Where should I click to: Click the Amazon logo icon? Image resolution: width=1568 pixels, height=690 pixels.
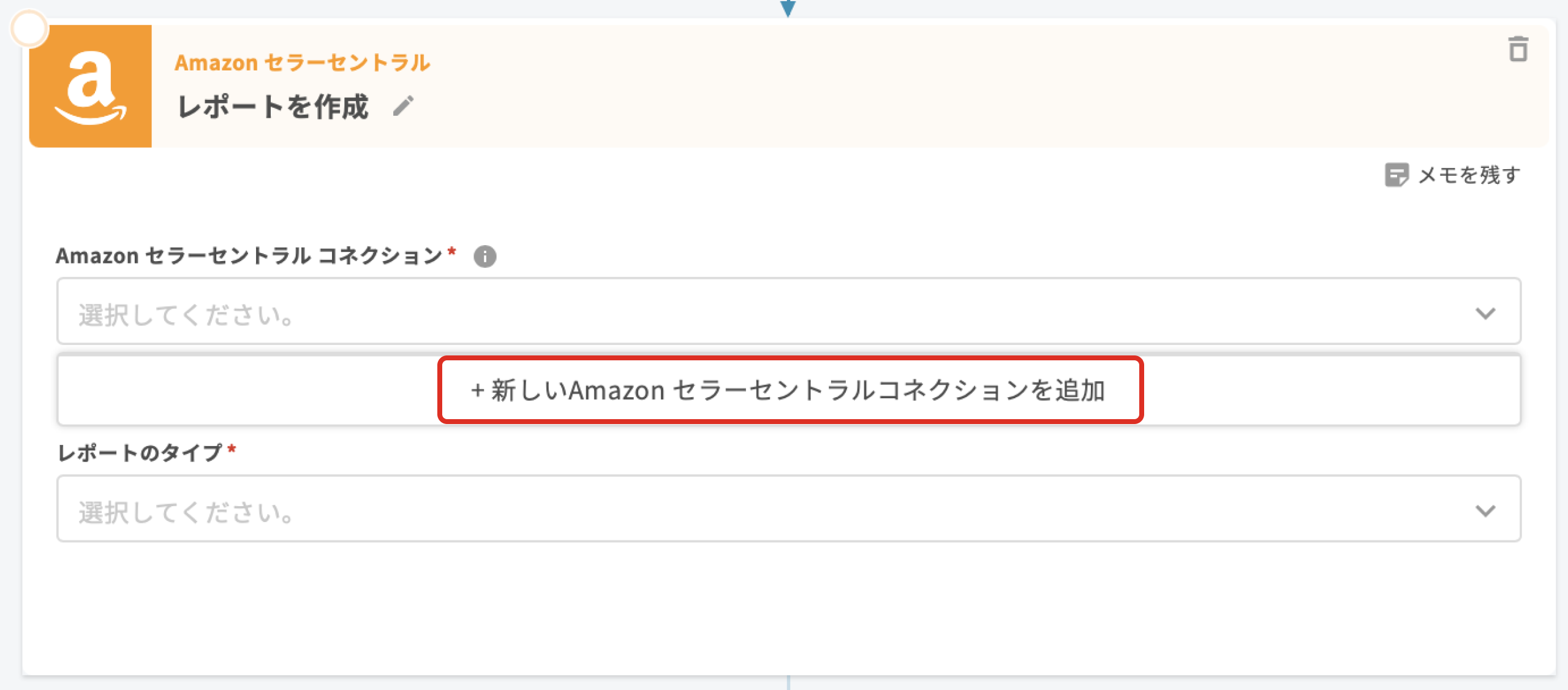pos(91,86)
